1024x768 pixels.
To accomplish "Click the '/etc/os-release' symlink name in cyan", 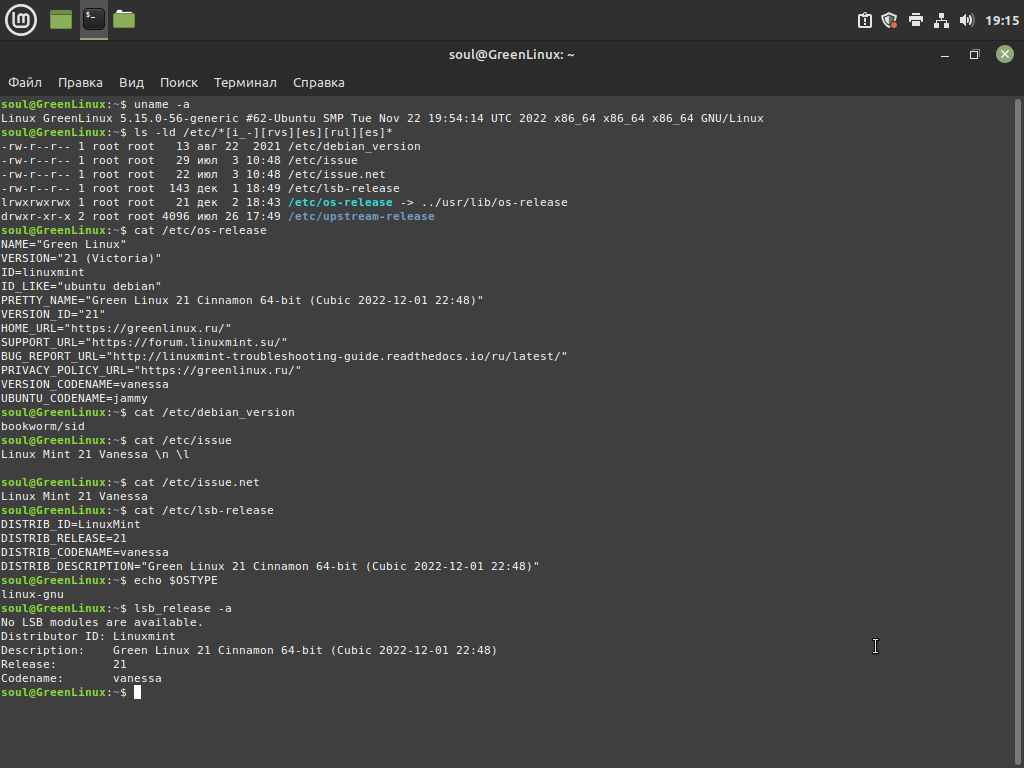I will click(340, 202).
